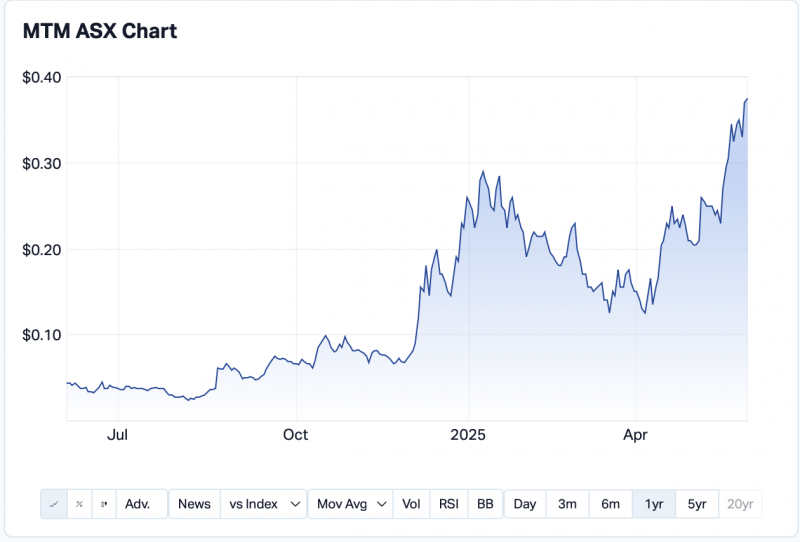Expand the vs Index dropdown
Screen dimensions: 800x542
coord(263,504)
